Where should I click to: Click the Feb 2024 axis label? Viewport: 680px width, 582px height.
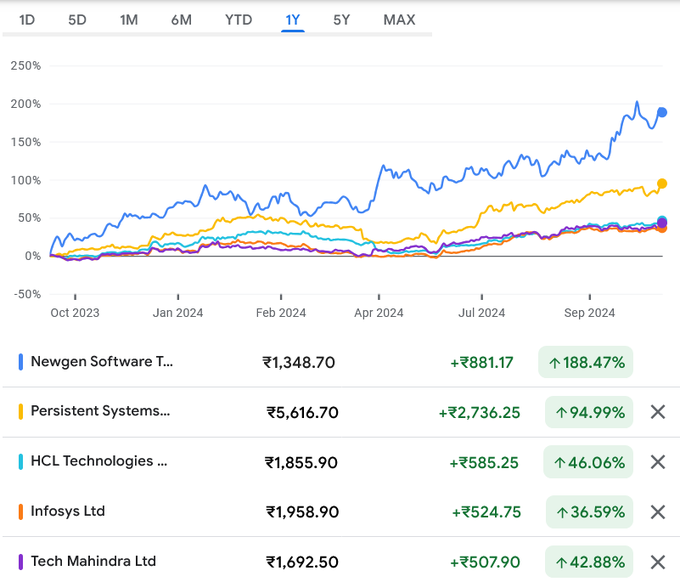click(x=281, y=313)
